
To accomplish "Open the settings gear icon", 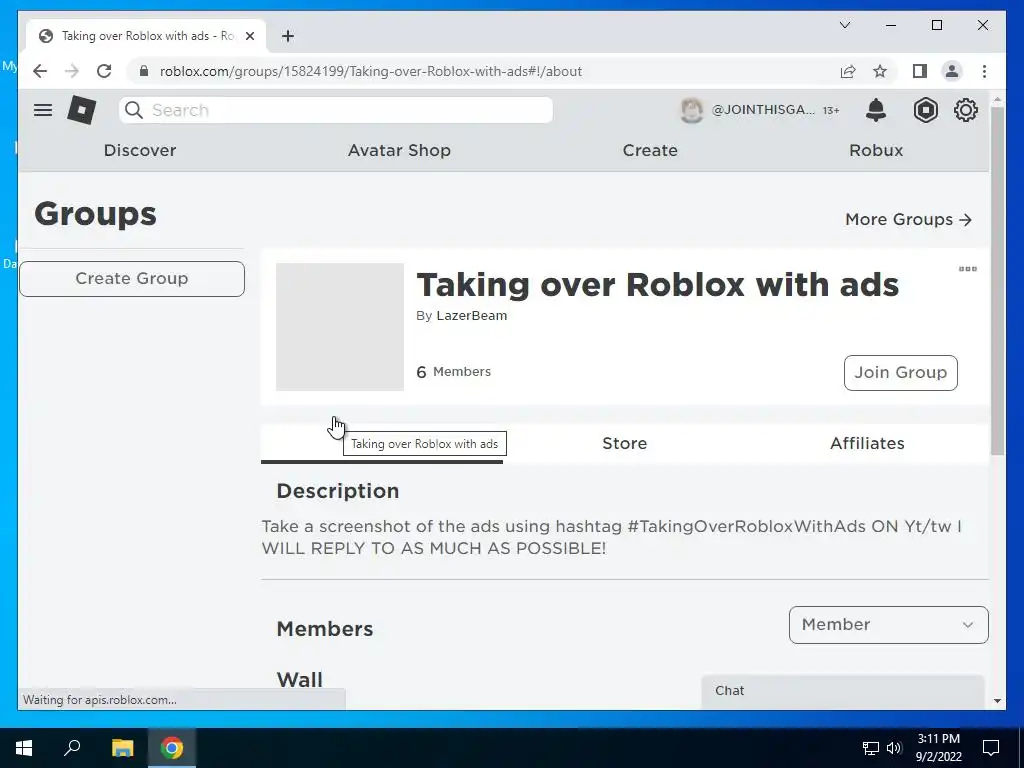I will pos(965,110).
